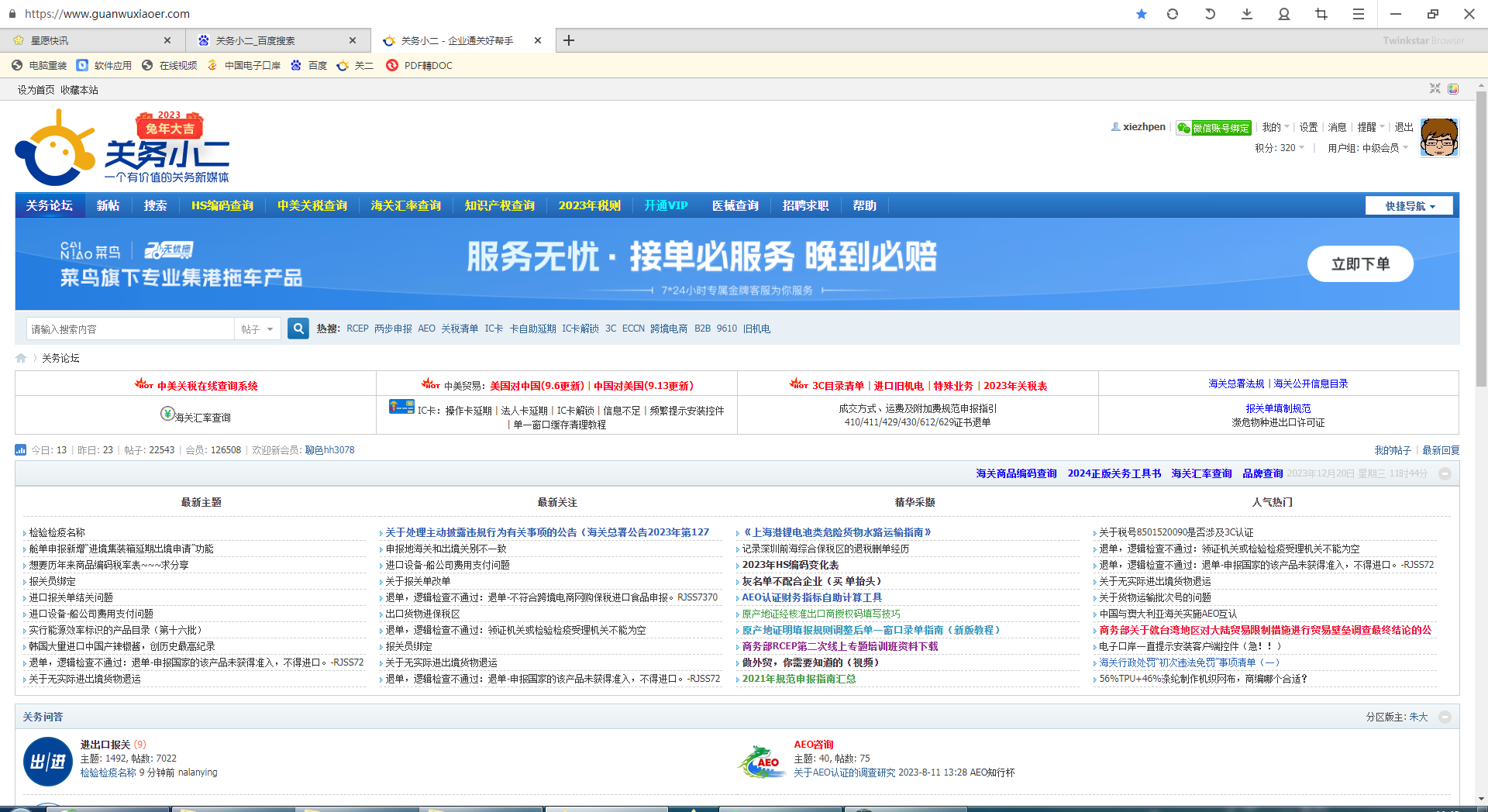Open the 招聘求职 nav item
Viewport: 1488px width, 812px height.
click(805, 205)
